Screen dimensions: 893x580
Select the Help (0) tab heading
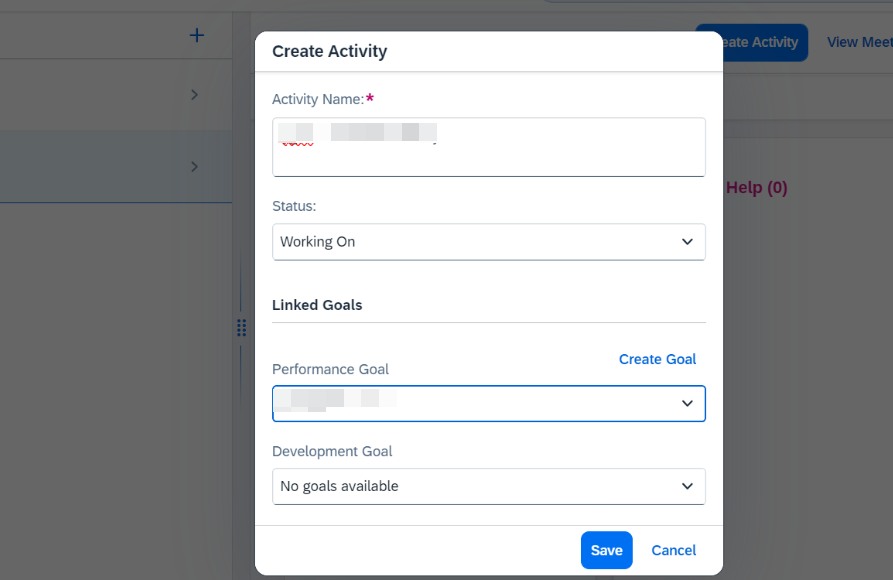pyautogui.click(x=757, y=187)
